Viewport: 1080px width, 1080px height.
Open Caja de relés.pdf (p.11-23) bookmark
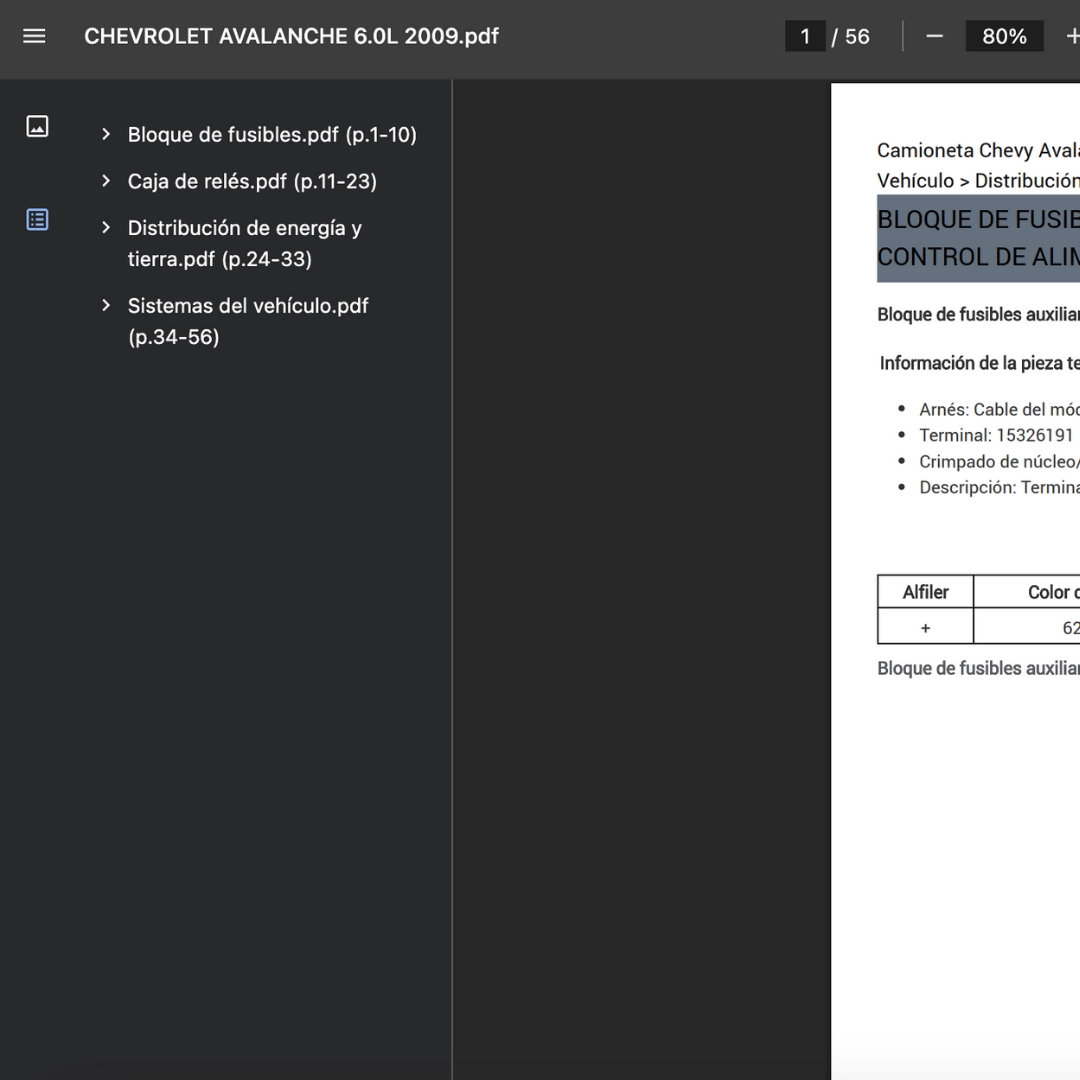point(252,181)
